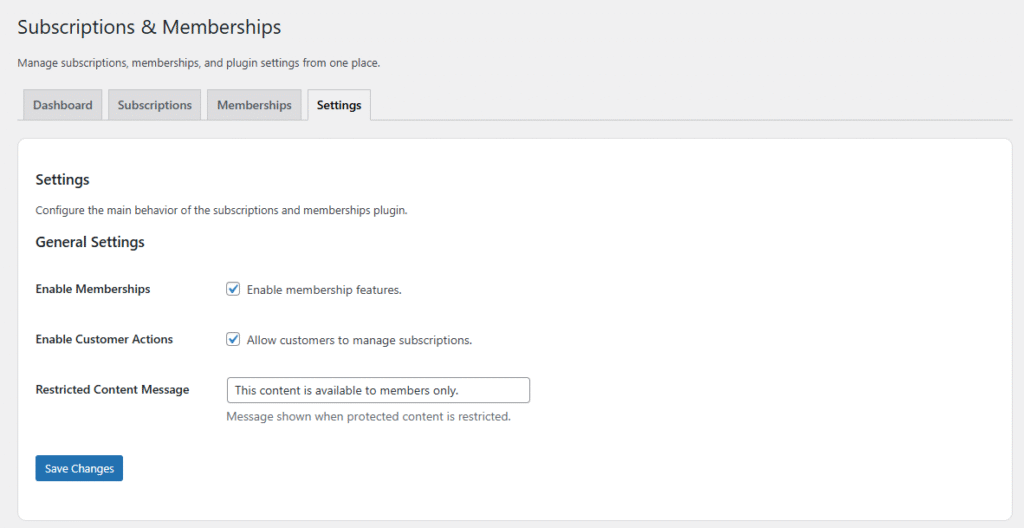Focus the Restricted Content Message text field
The image size is (1024, 528).
point(378,390)
